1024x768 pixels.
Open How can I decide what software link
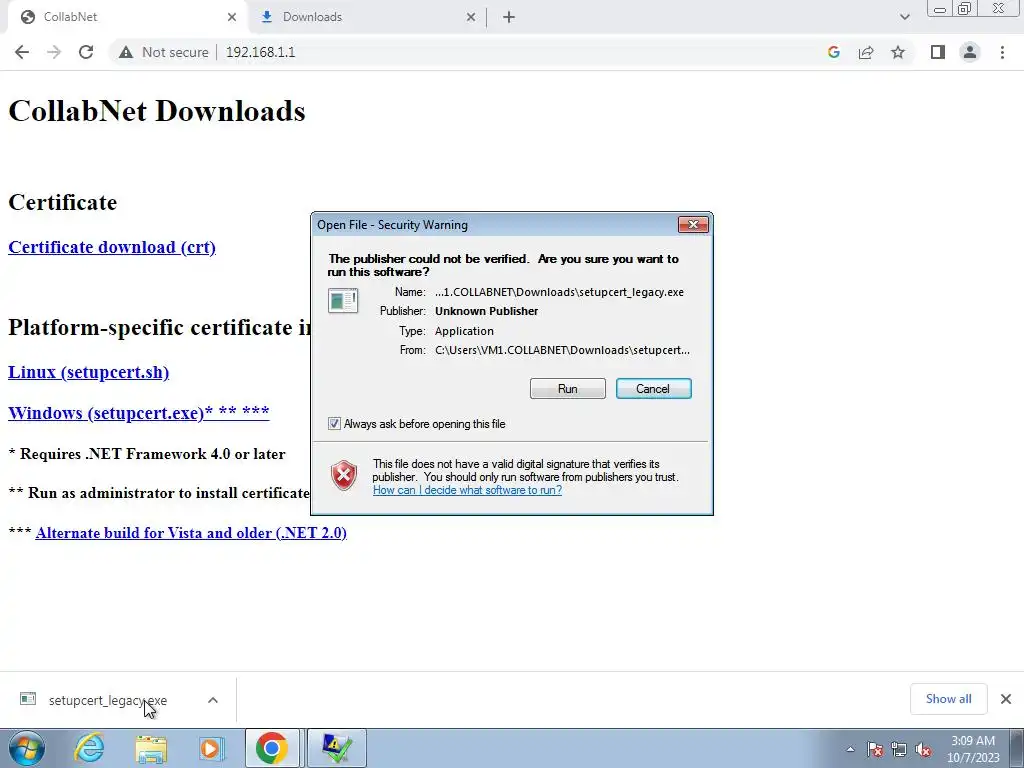467,490
